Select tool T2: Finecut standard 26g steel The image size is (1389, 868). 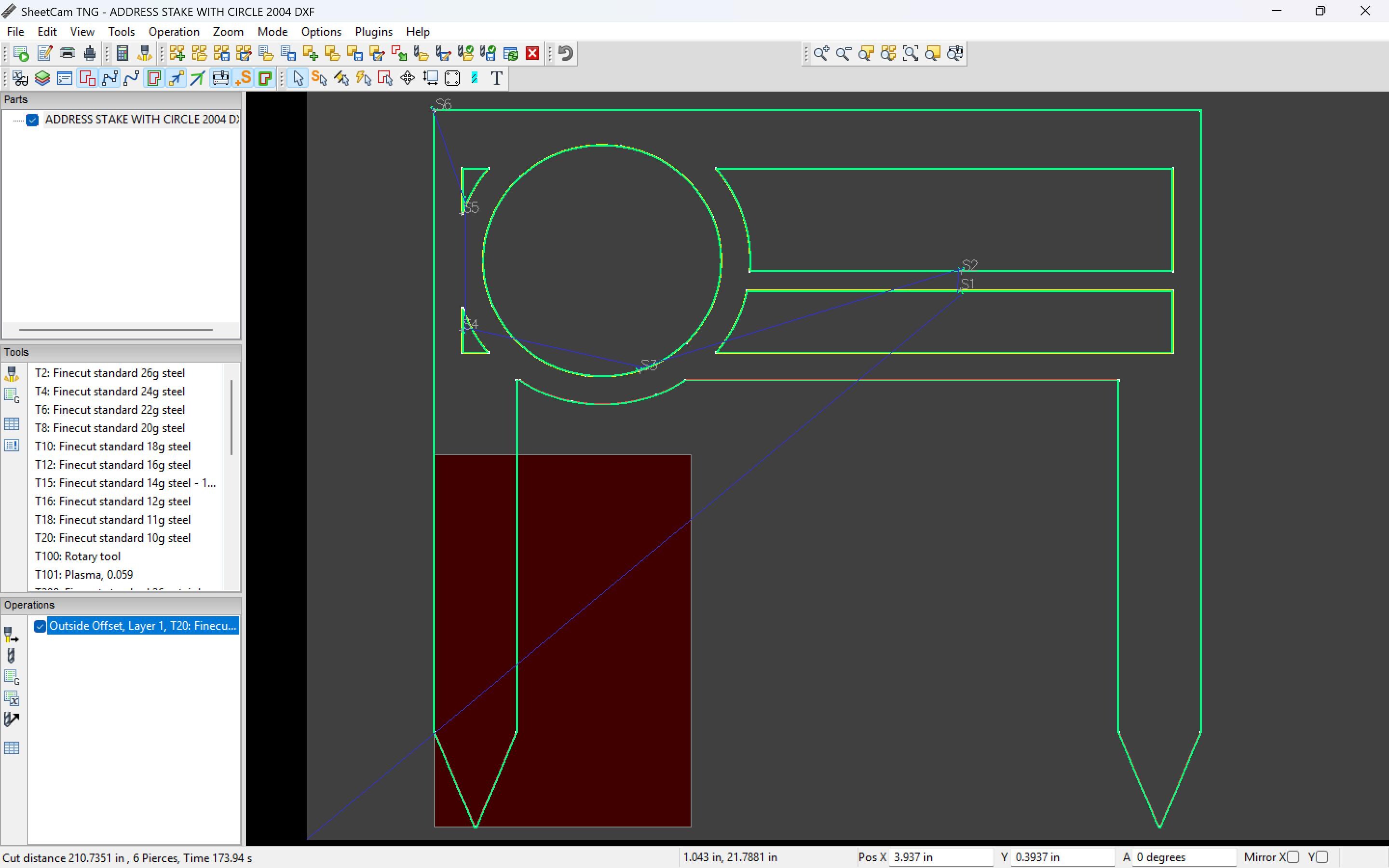pos(109,373)
